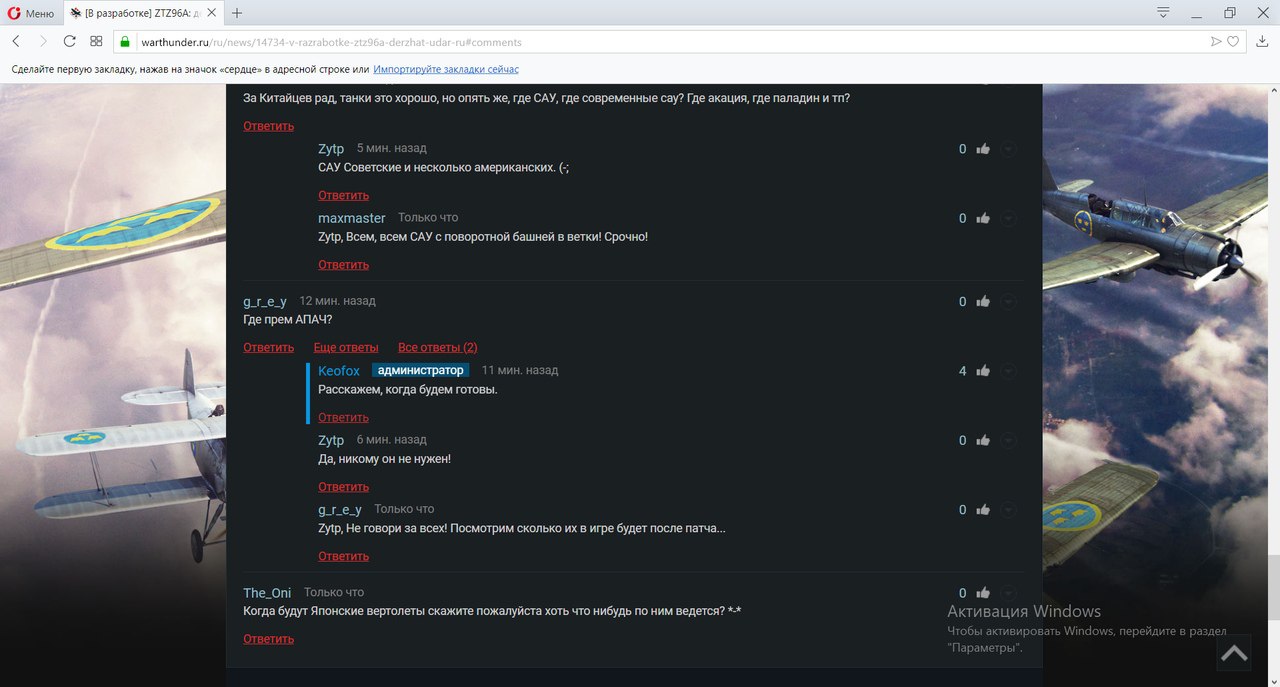The height and width of the screenshot is (687, 1280).
Task: Reply to maxmaster's comment
Action: tap(344, 265)
